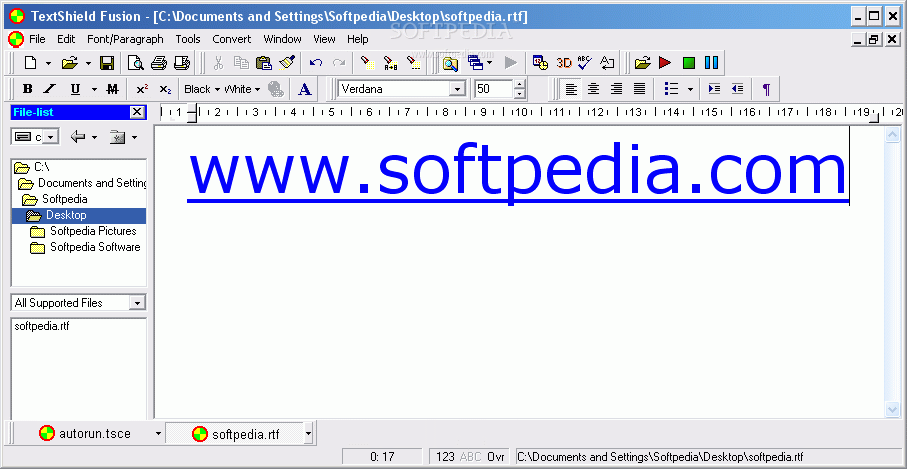907x469 pixels.
Task: Toggle superscript x² formatting
Action: tap(142, 89)
